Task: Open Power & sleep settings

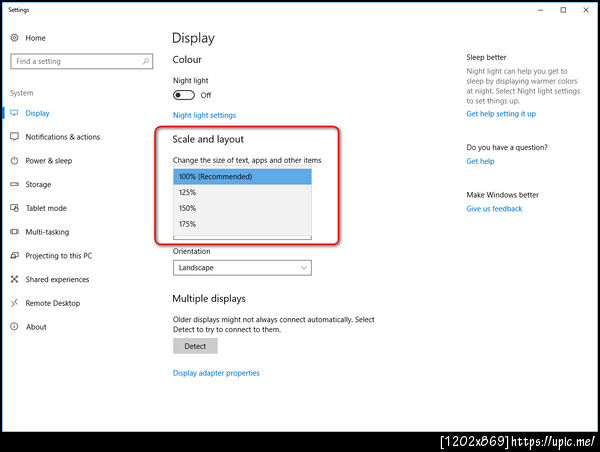Action: click(x=49, y=161)
